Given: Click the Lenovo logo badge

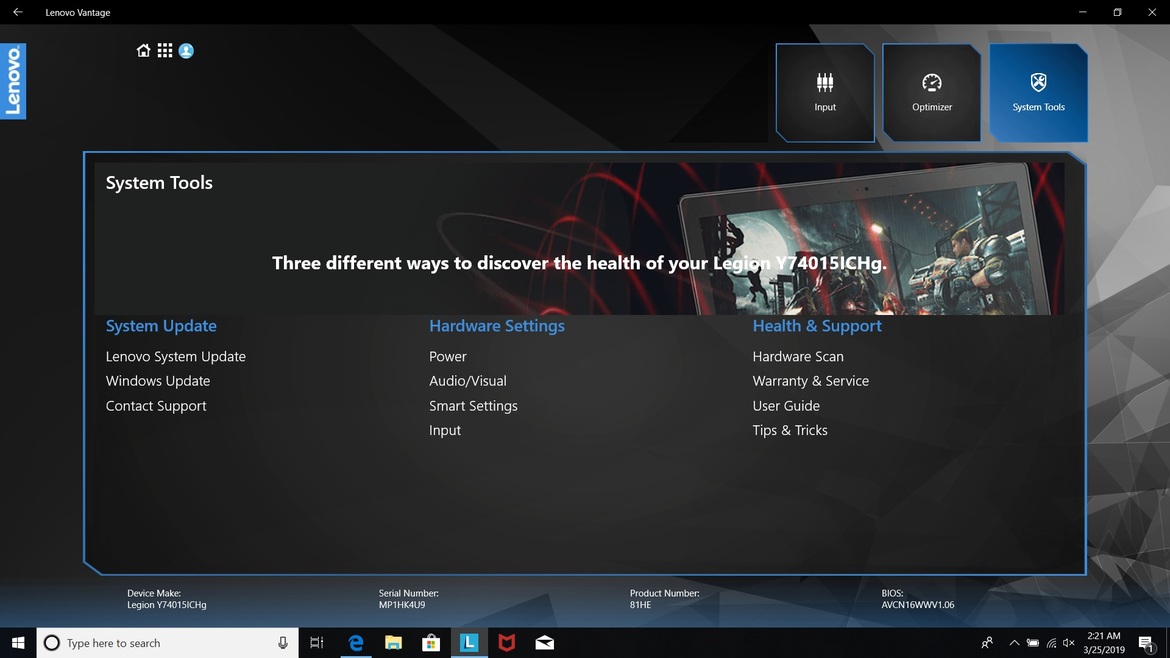Looking at the screenshot, I should (13, 81).
